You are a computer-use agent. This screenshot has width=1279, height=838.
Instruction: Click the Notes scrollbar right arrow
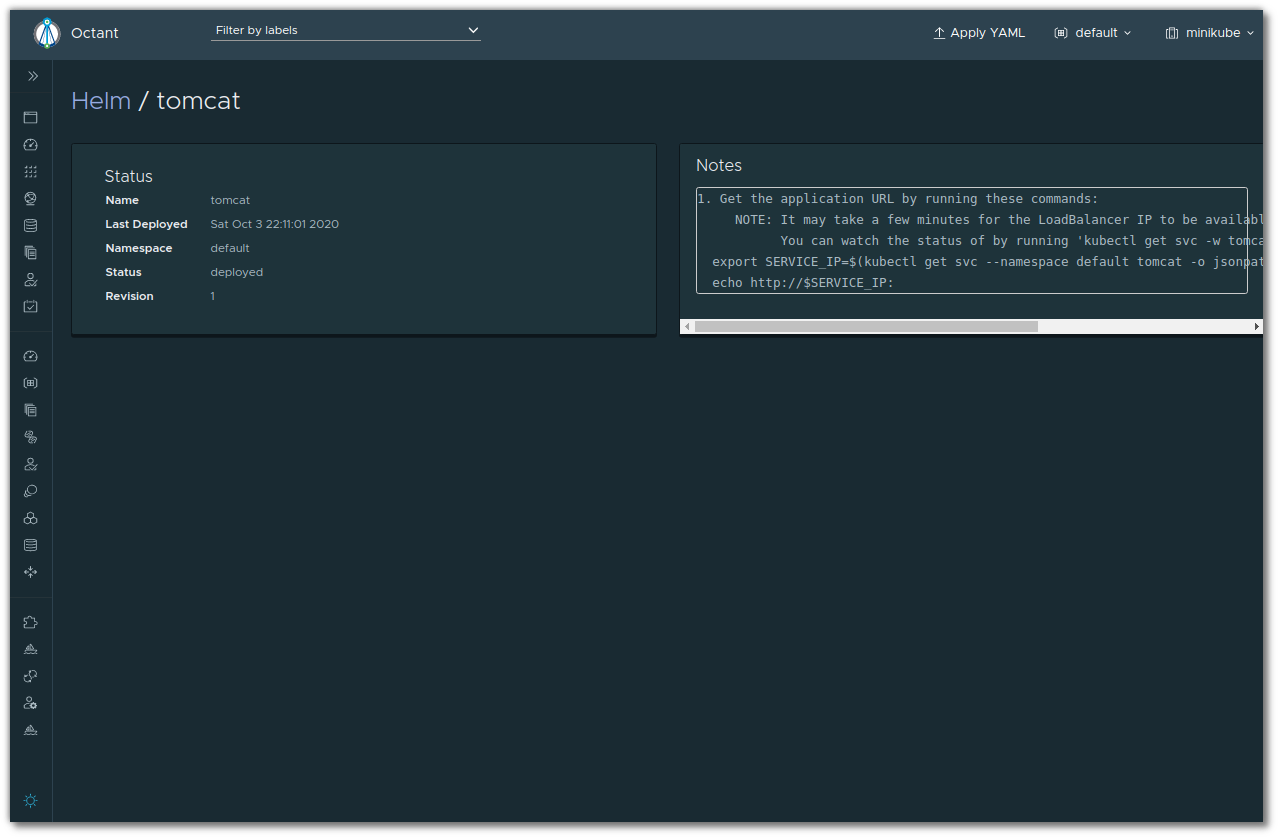tap(1257, 327)
